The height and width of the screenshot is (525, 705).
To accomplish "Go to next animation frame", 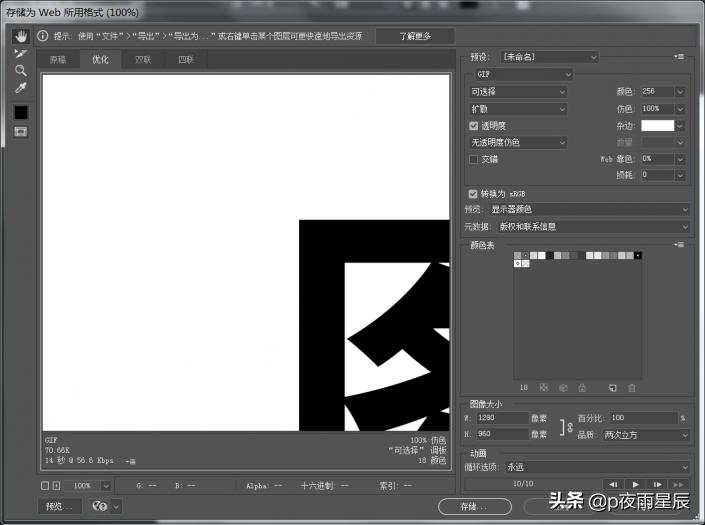I will (657, 484).
